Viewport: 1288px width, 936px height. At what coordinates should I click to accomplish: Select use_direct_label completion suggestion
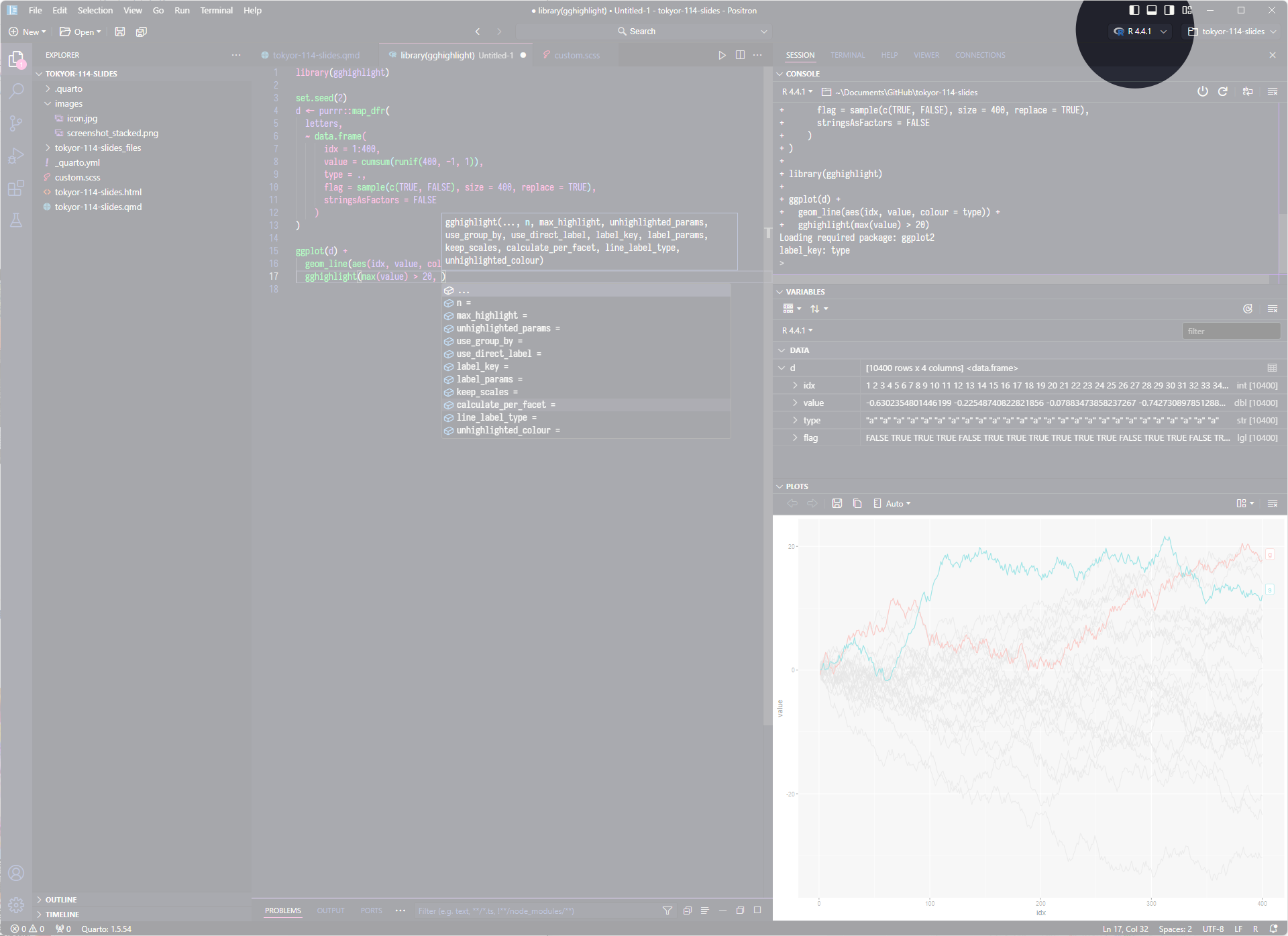498,354
